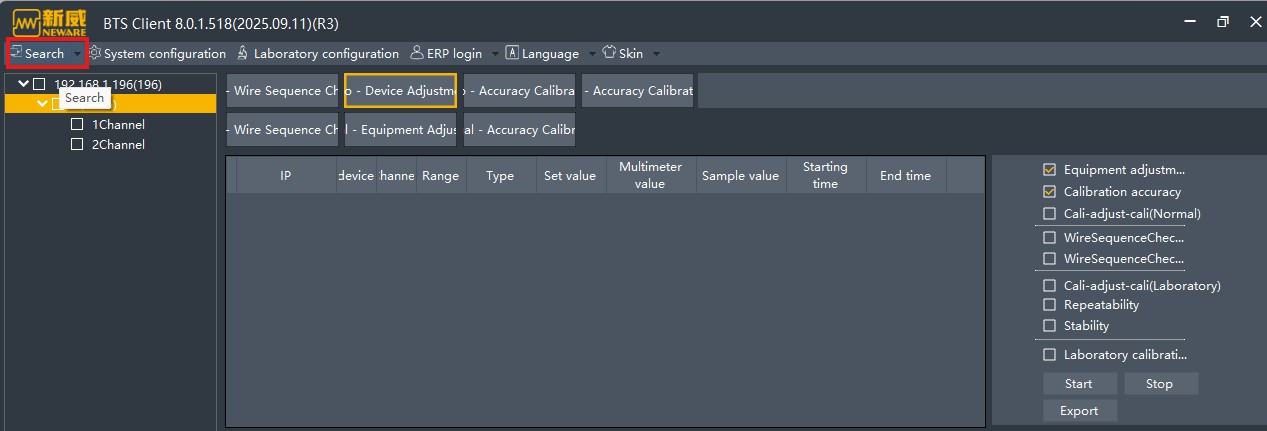The width and height of the screenshot is (1267, 431).
Task: Toggle the Equipment adjustment checkbox
Action: point(1049,170)
